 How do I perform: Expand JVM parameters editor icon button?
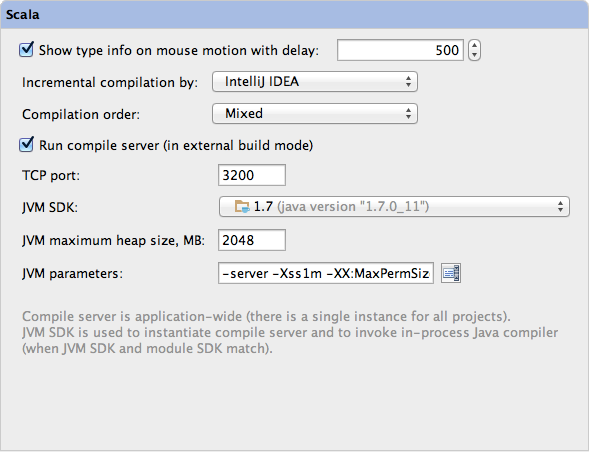click(x=451, y=273)
